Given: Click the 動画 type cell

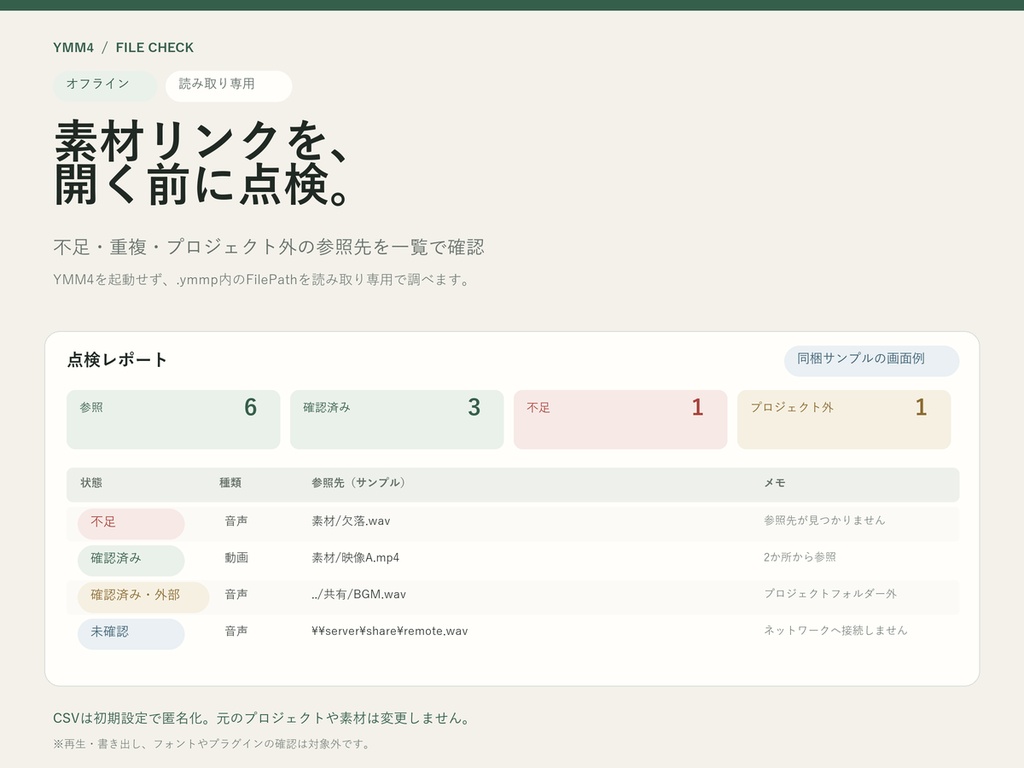Looking at the screenshot, I should (236, 558).
